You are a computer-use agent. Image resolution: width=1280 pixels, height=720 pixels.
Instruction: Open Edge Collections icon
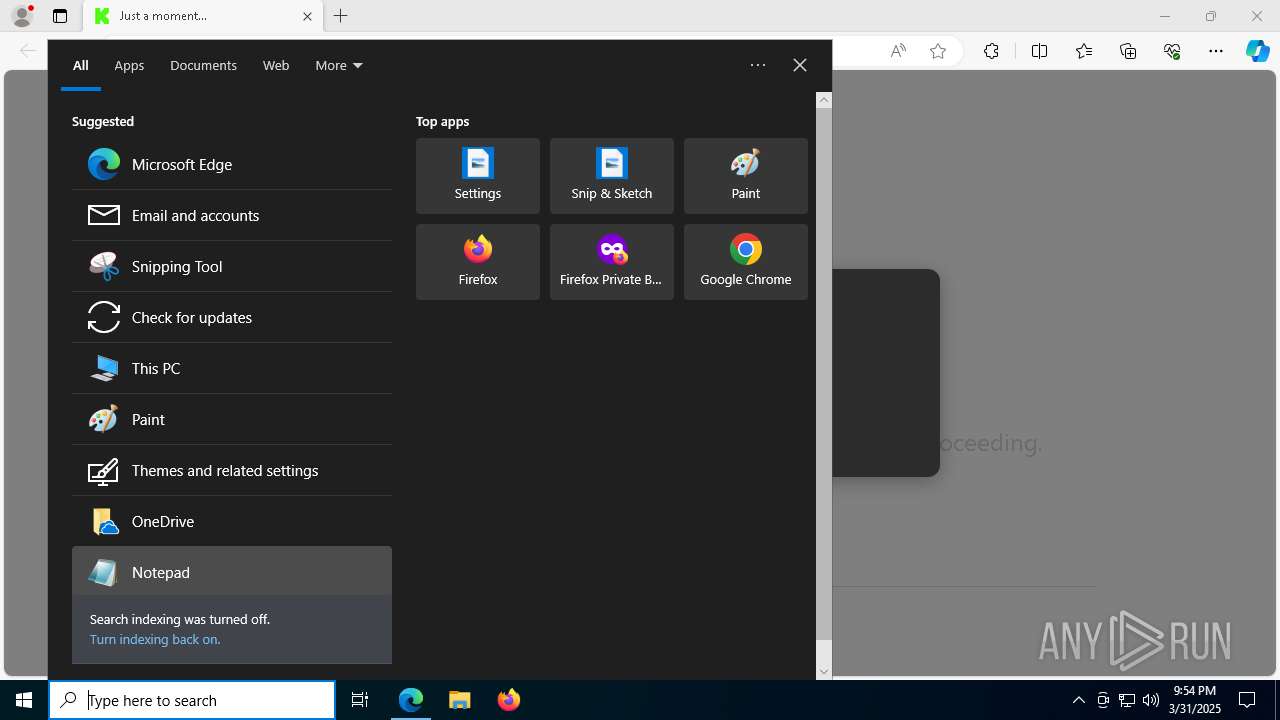1128,51
